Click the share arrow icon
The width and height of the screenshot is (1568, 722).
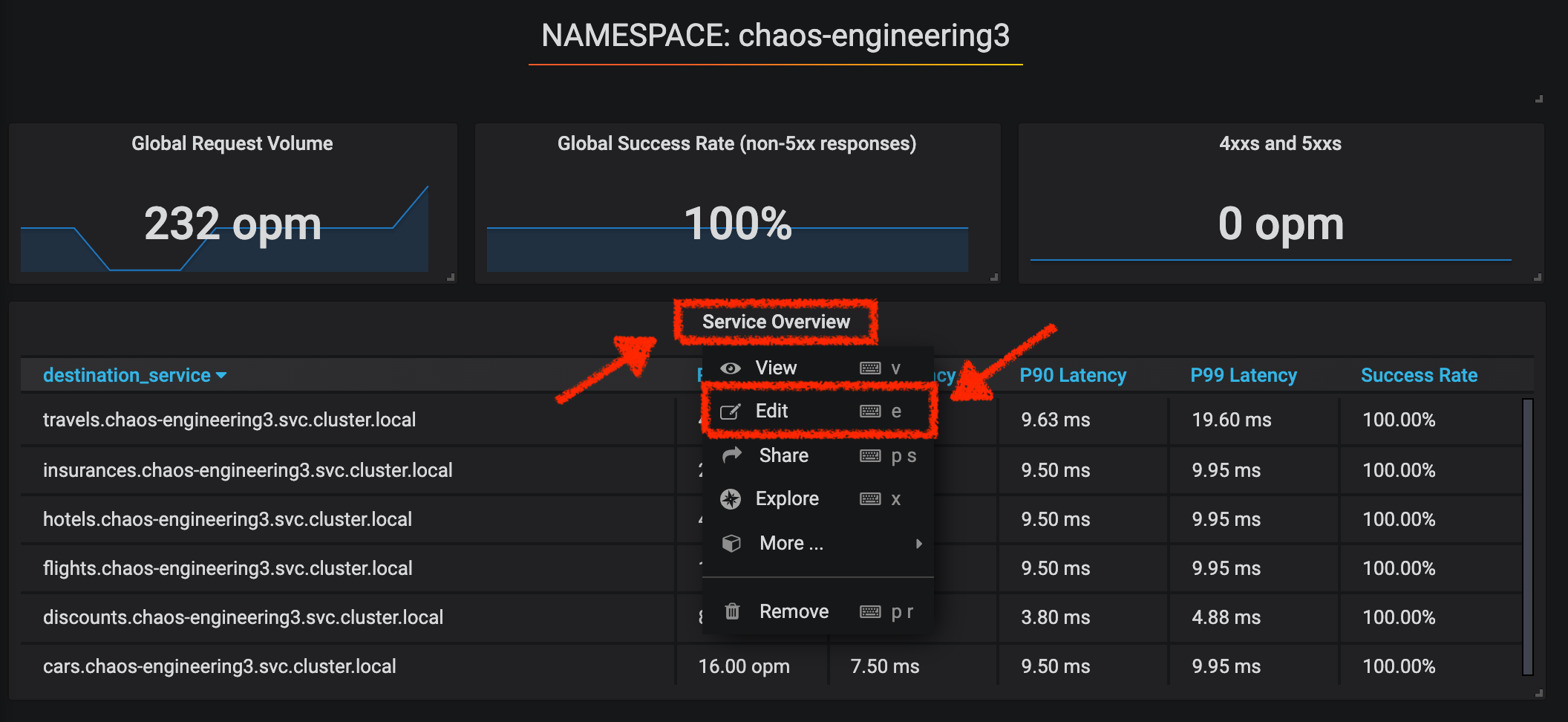[732, 455]
